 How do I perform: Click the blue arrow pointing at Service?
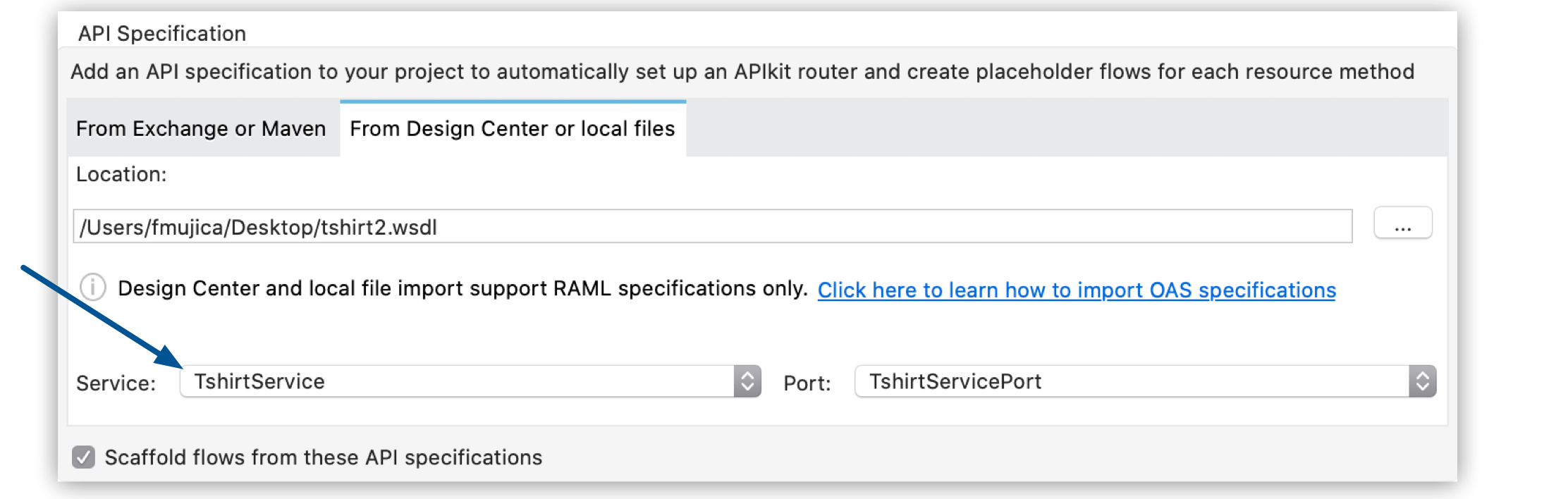pyautogui.click(x=99, y=314)
